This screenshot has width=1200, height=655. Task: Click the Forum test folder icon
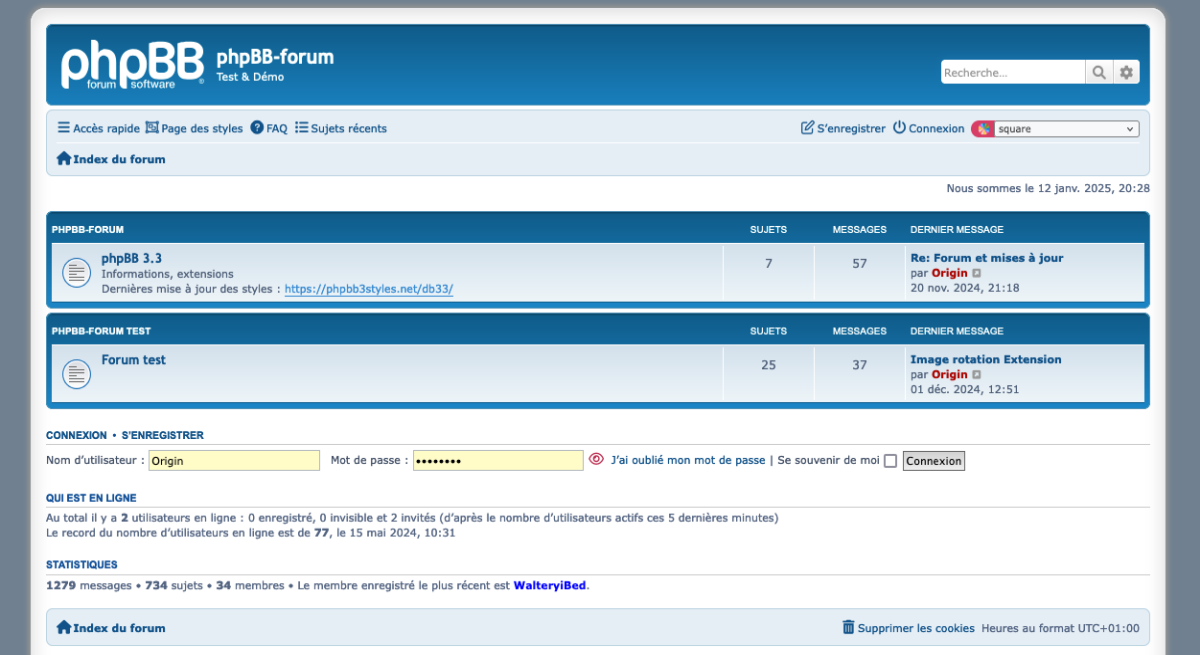77,374
